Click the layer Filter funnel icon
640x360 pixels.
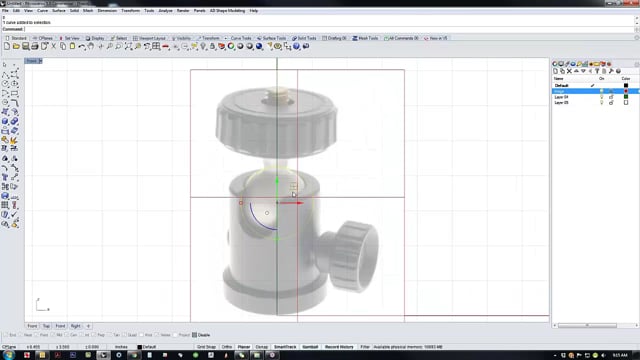(597, 71)
